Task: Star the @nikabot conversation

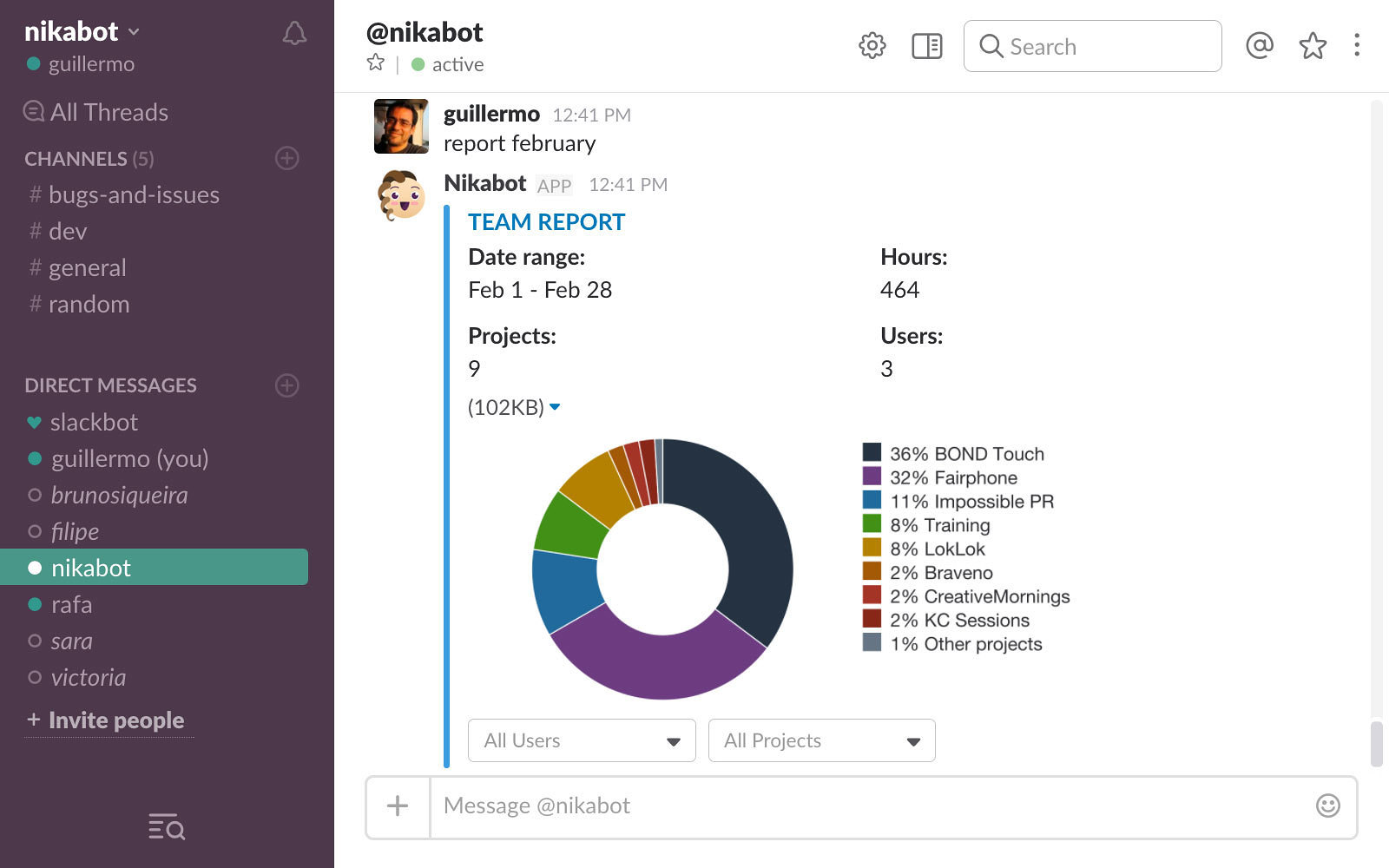Action: click(376, 62)
